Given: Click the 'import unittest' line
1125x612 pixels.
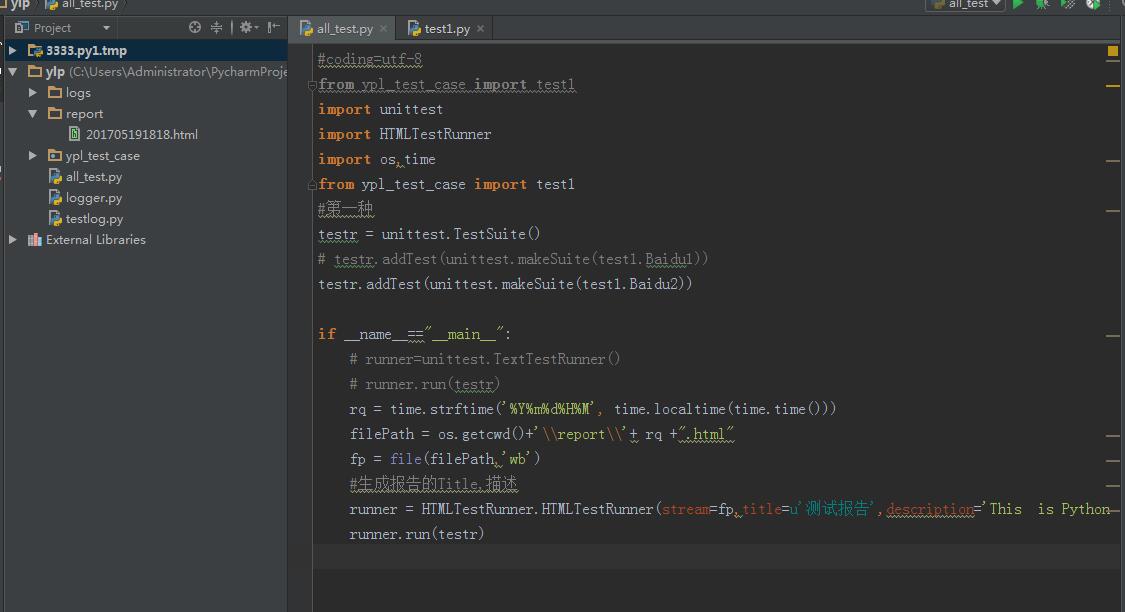Looking at the screenshot, I should tap(380, 109).
